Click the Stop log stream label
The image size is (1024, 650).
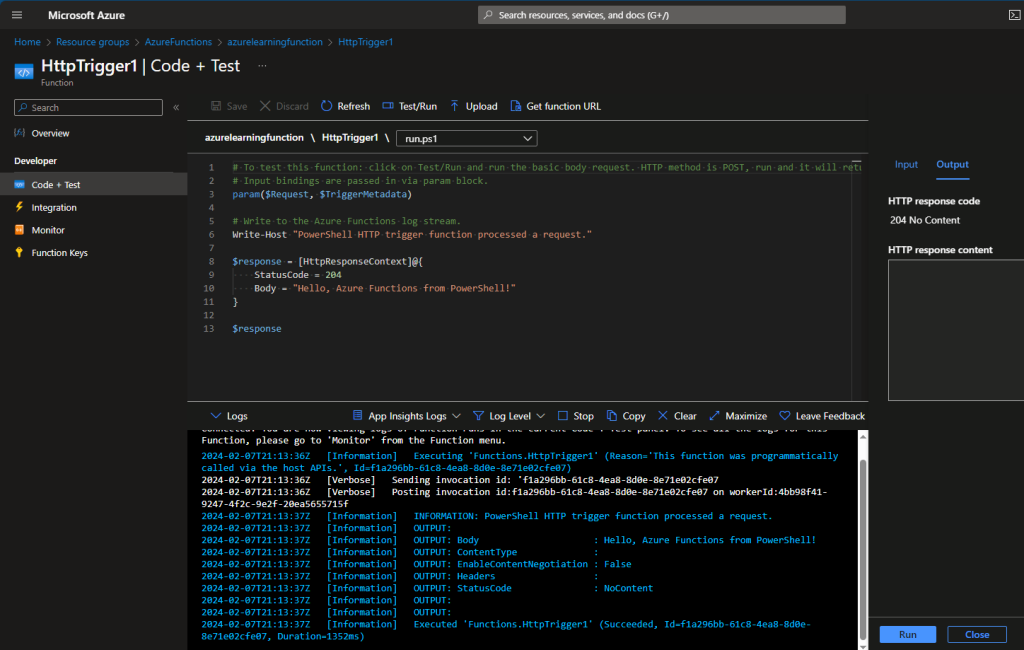[583, 416]
